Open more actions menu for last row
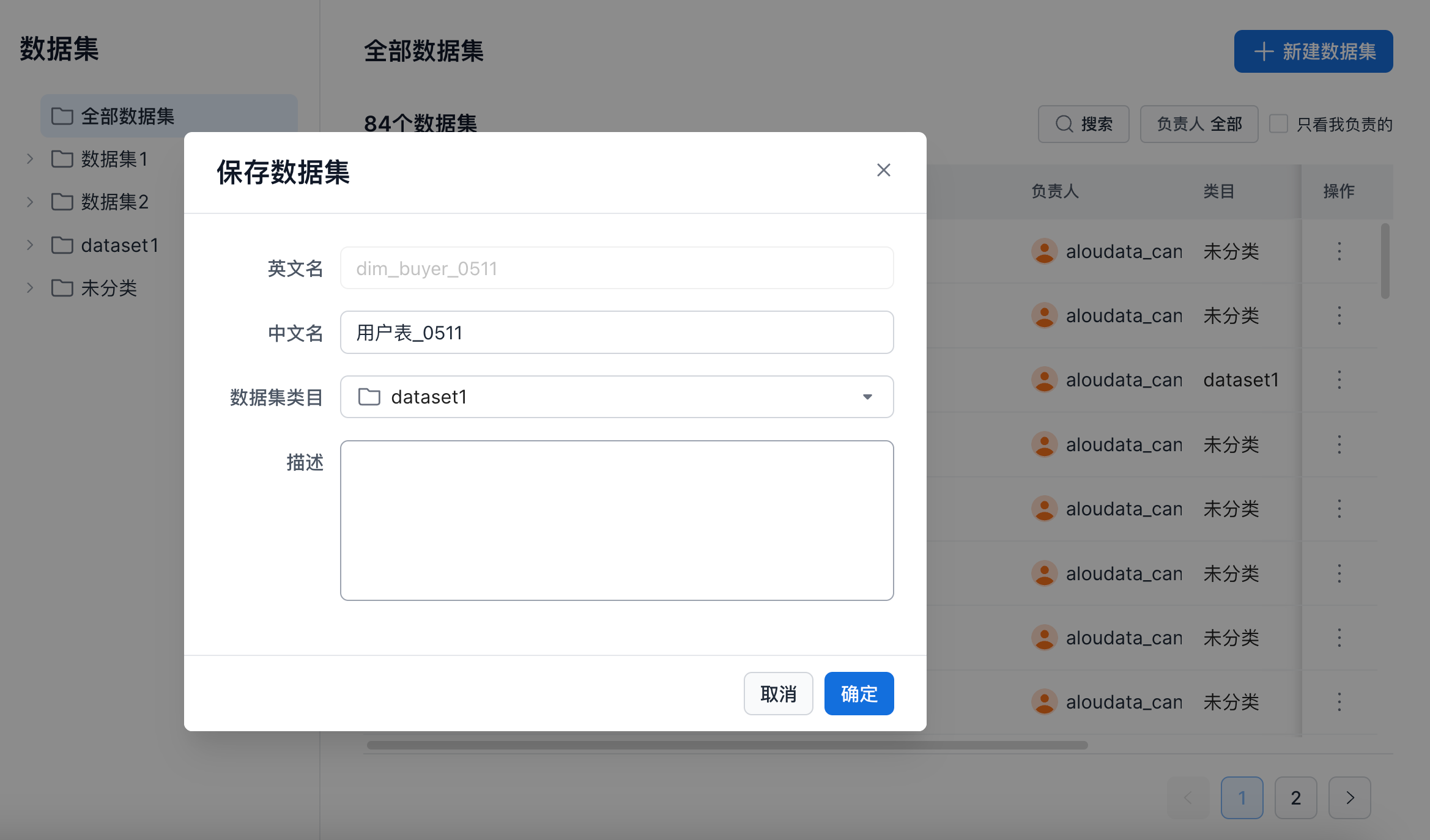 click(x=1339, y=702)
